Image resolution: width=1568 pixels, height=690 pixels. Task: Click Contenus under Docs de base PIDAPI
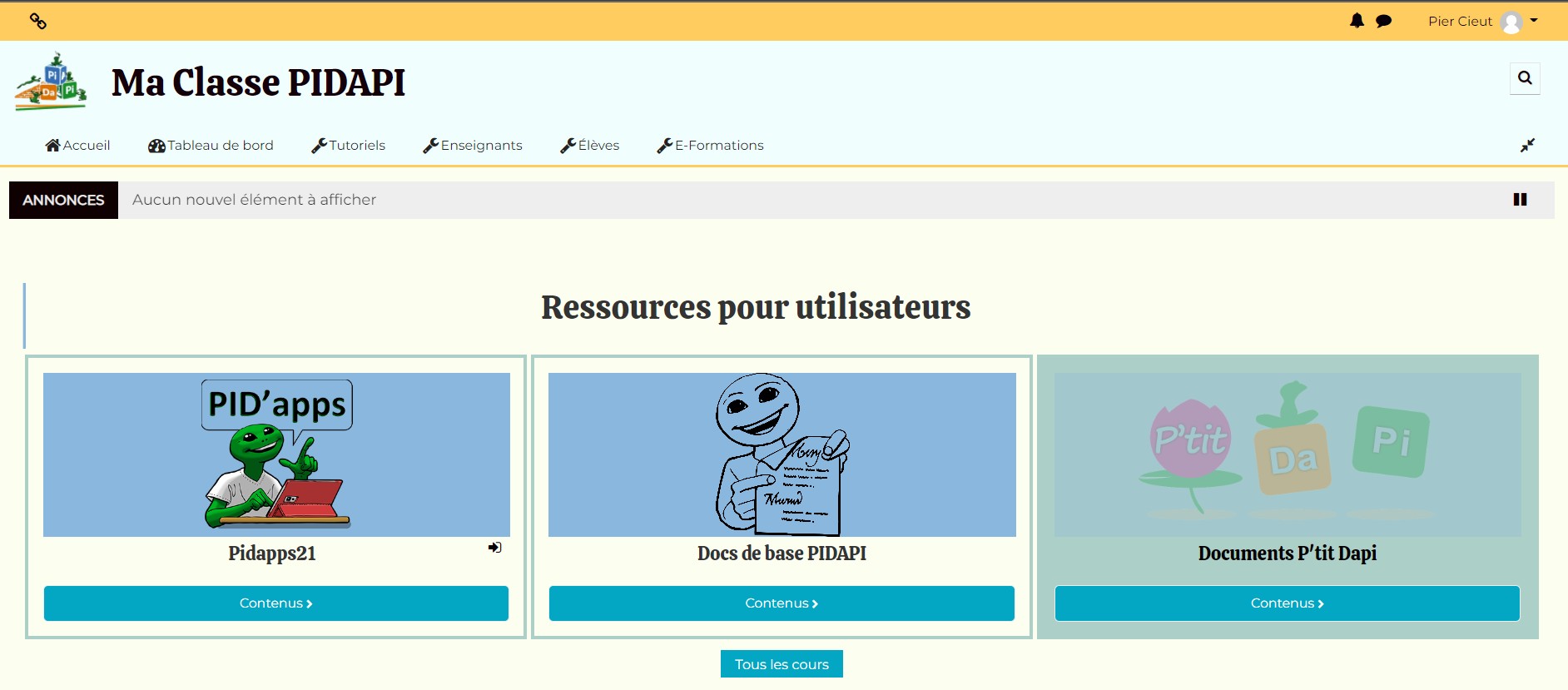[x=782, y=603]
